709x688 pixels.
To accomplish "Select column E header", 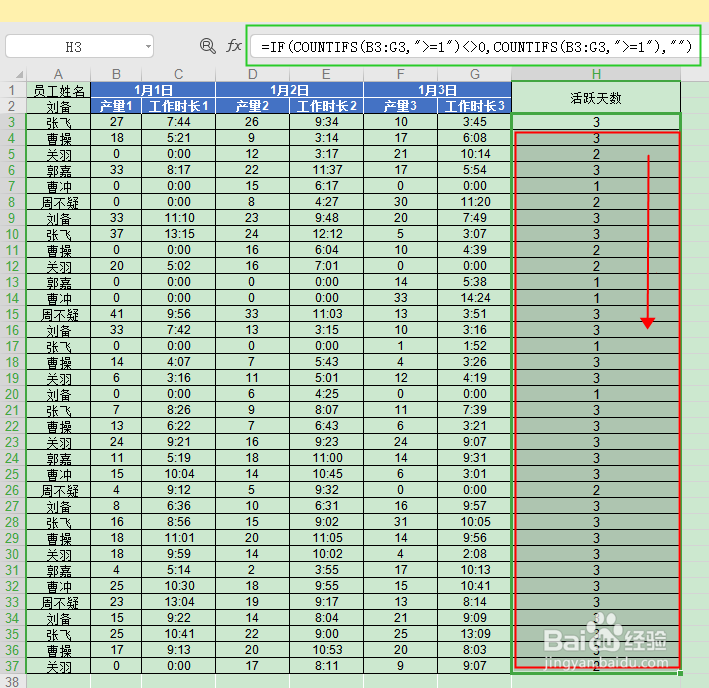I will coord(326,74).
